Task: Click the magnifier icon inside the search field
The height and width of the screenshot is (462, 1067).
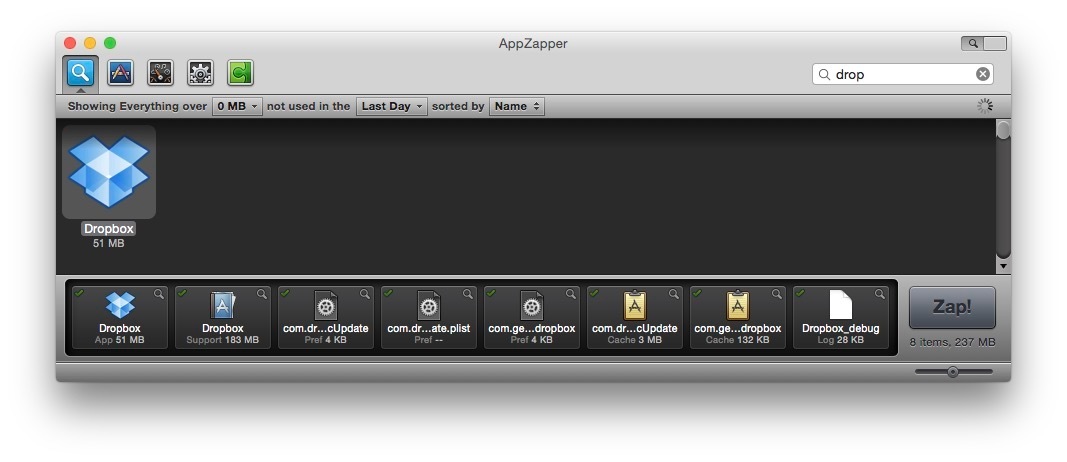Action: [824, 74]
